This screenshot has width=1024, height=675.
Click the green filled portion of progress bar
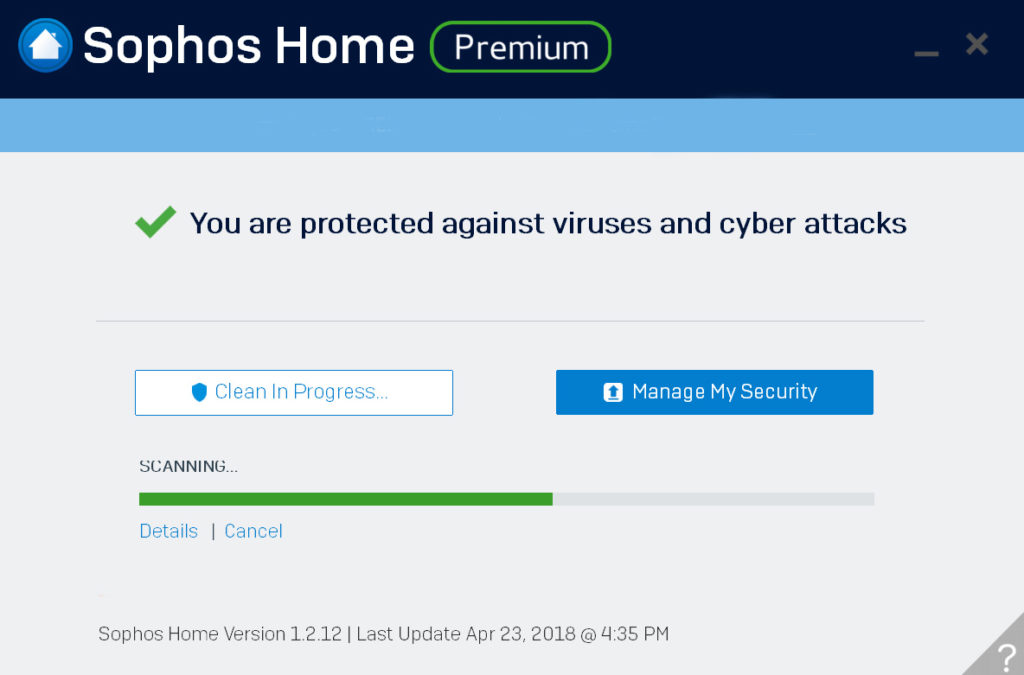[x=345, y=498]
